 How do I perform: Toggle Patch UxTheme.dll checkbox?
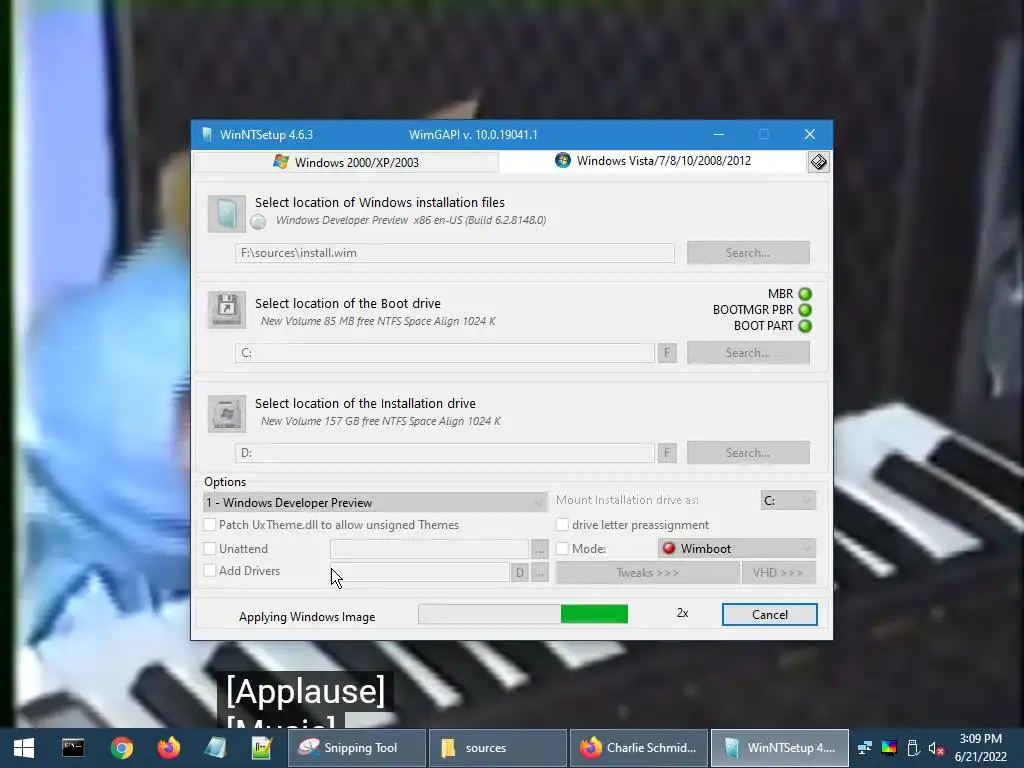coord(210,525)
